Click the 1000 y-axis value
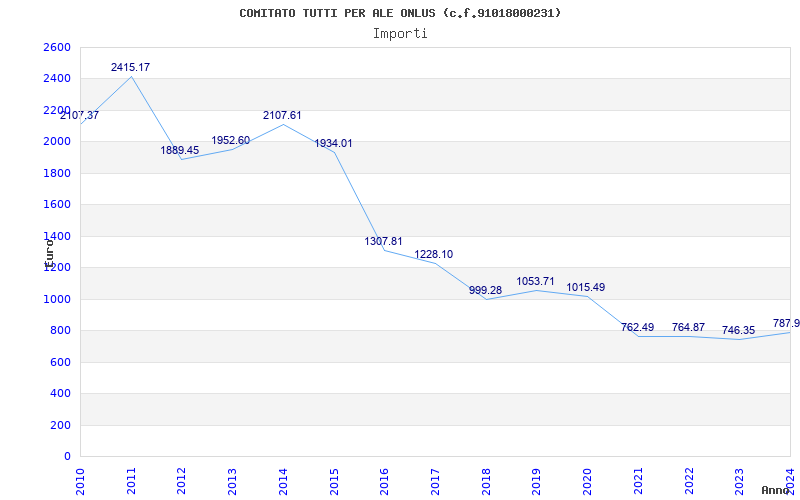This screenshot has width=800, height=500. pyautogui.click(x=57, y=299)
